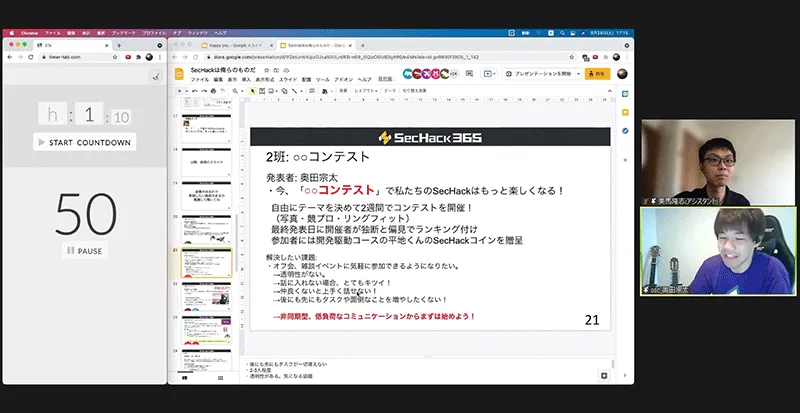Switch to the 'happy you' Slides tab
800x413 pixels.
(236, 45)
